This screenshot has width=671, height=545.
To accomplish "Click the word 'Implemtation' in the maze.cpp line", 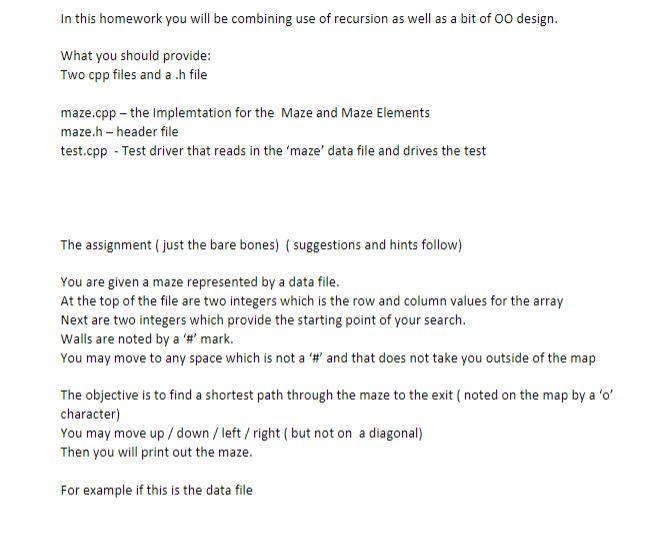I will tap(192, 113).
